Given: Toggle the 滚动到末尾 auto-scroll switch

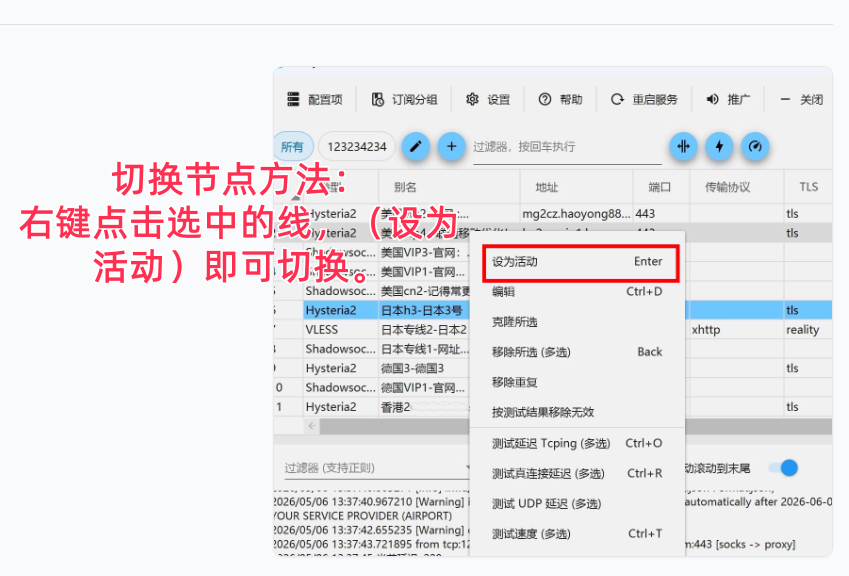Looking at the screenshot, I should coord(783,468).
